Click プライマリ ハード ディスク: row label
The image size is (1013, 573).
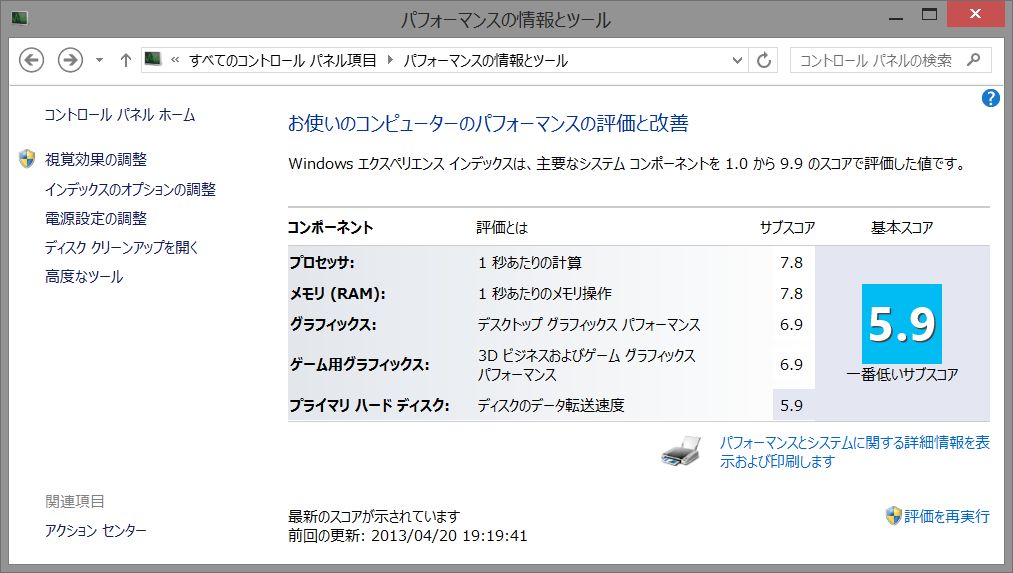369,406
